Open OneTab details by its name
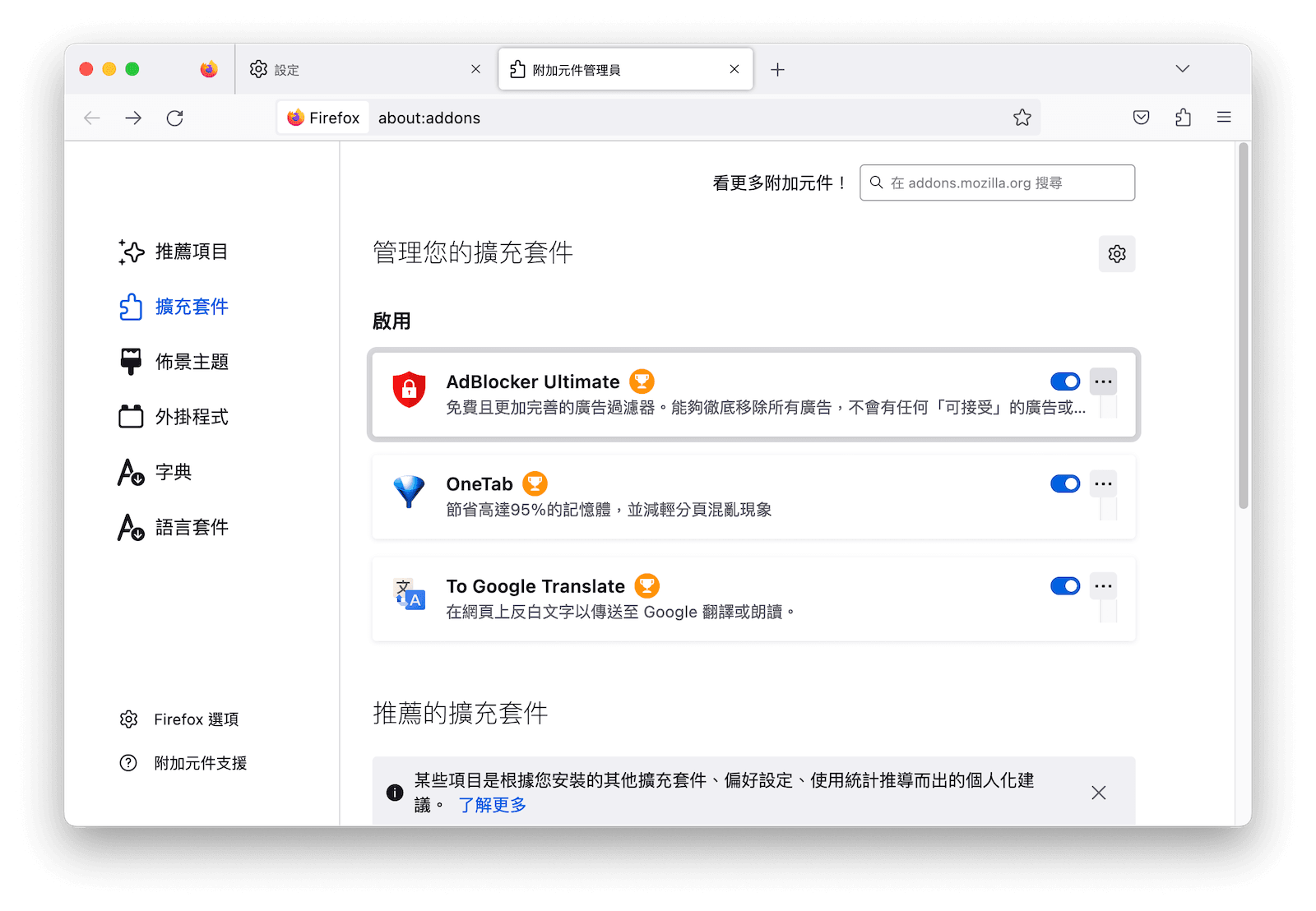 (480, 484)
